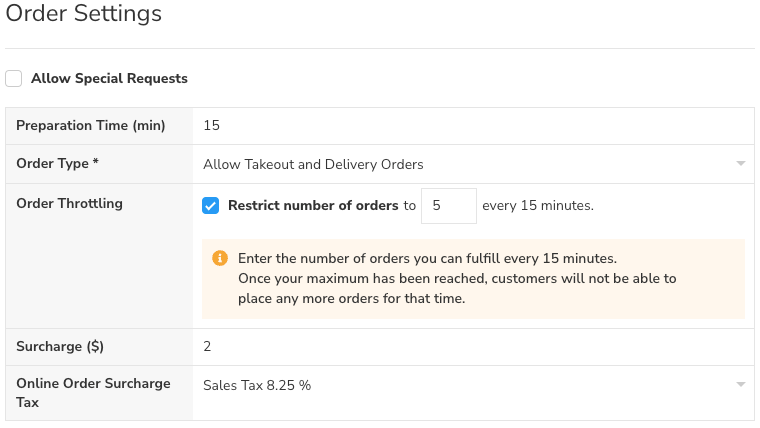Screen dimensions: 760x428
Task: Click the Allow Special Requests label
Action: click(109, 78)
